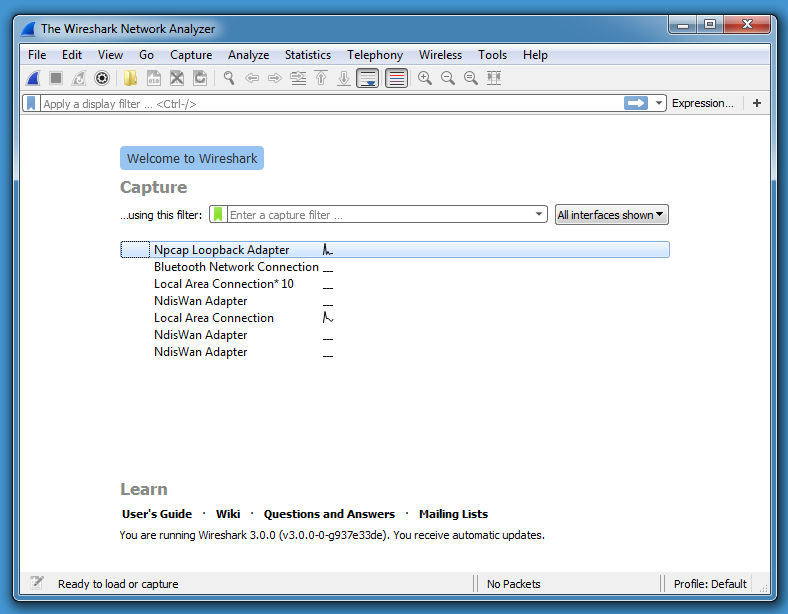788x614 pixels.
Task: Toggle auto-scroll during live capture
Action: coord(368,78)
